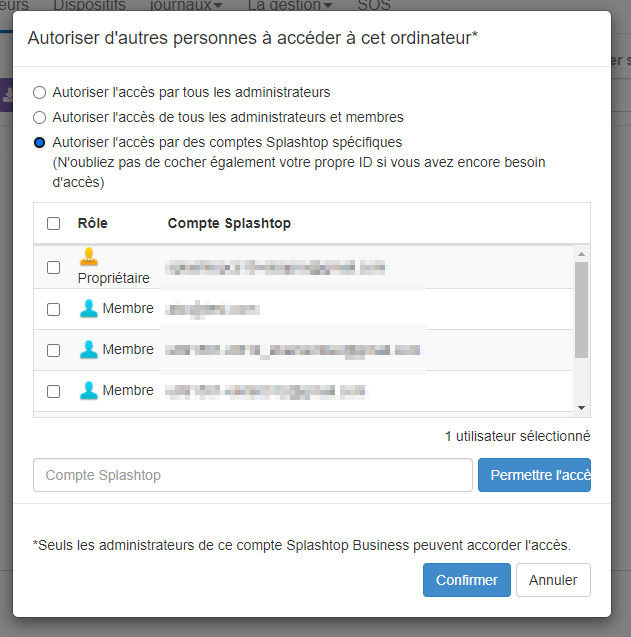Click the last visible Membre user icon
The height and width of the screenshot is (637, 631).
[89, 391]
